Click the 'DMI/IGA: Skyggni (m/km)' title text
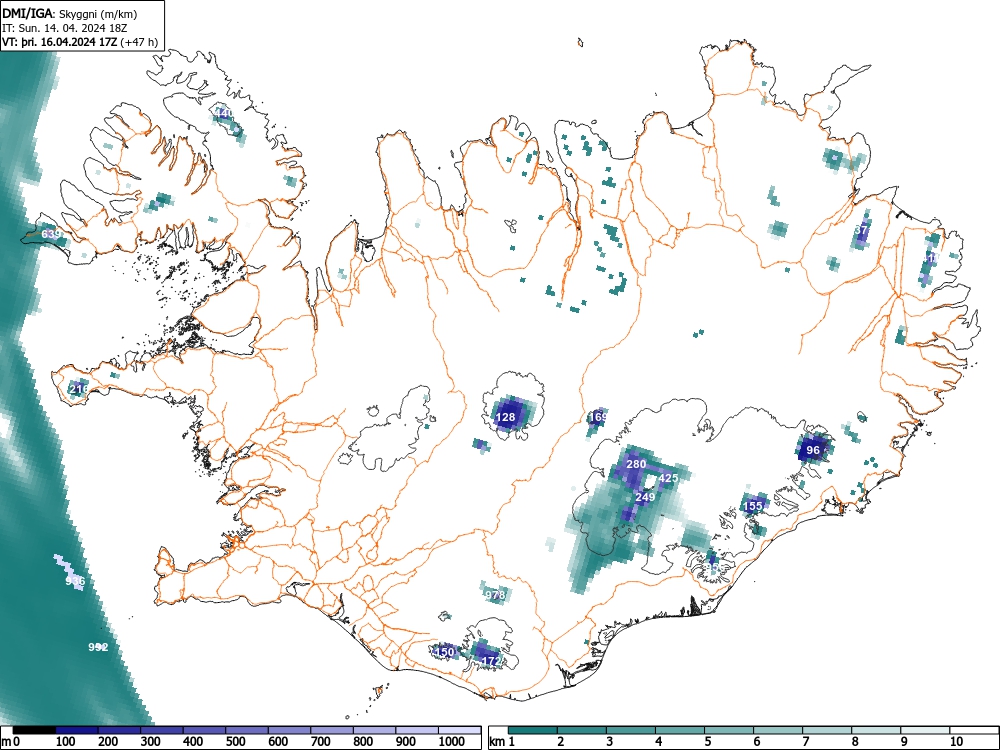 point(70,13)
